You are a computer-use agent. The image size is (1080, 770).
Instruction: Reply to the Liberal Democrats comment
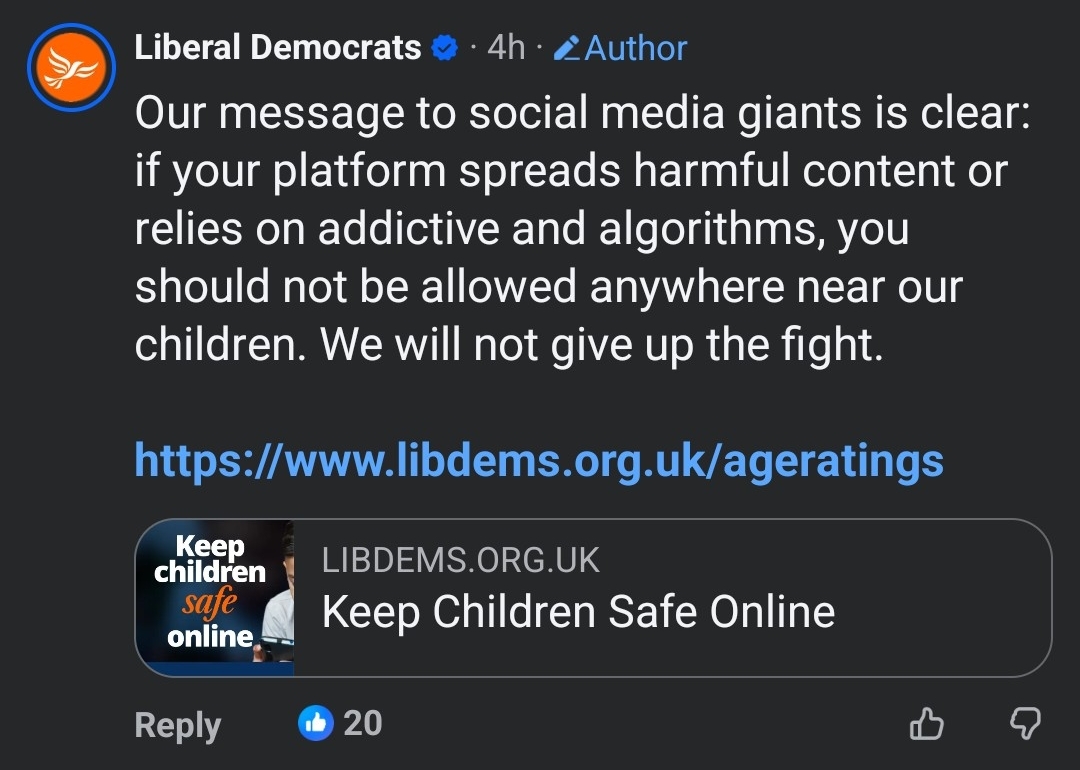coord(177,725)
